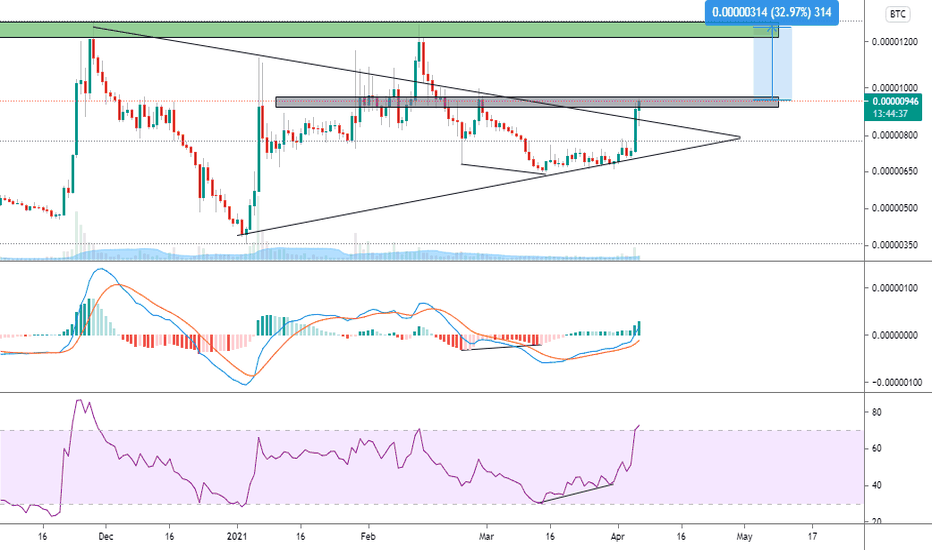Click the bar countdown timer 13:44:37
The width and height of the screenshot is (932, 550).
click(x=890, y=114)
